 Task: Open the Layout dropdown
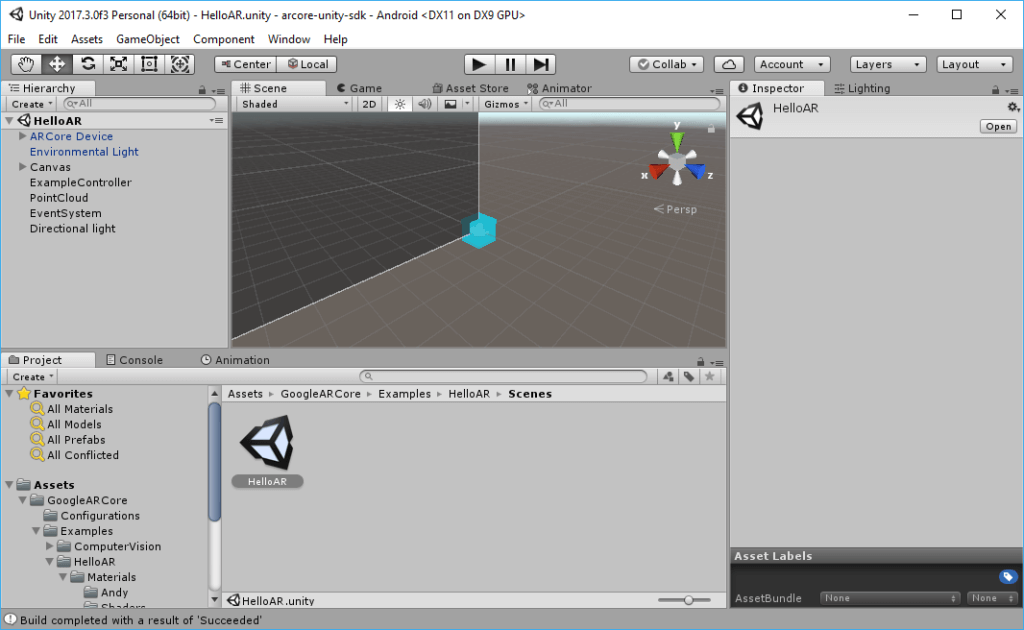click(x=974, y=64)
